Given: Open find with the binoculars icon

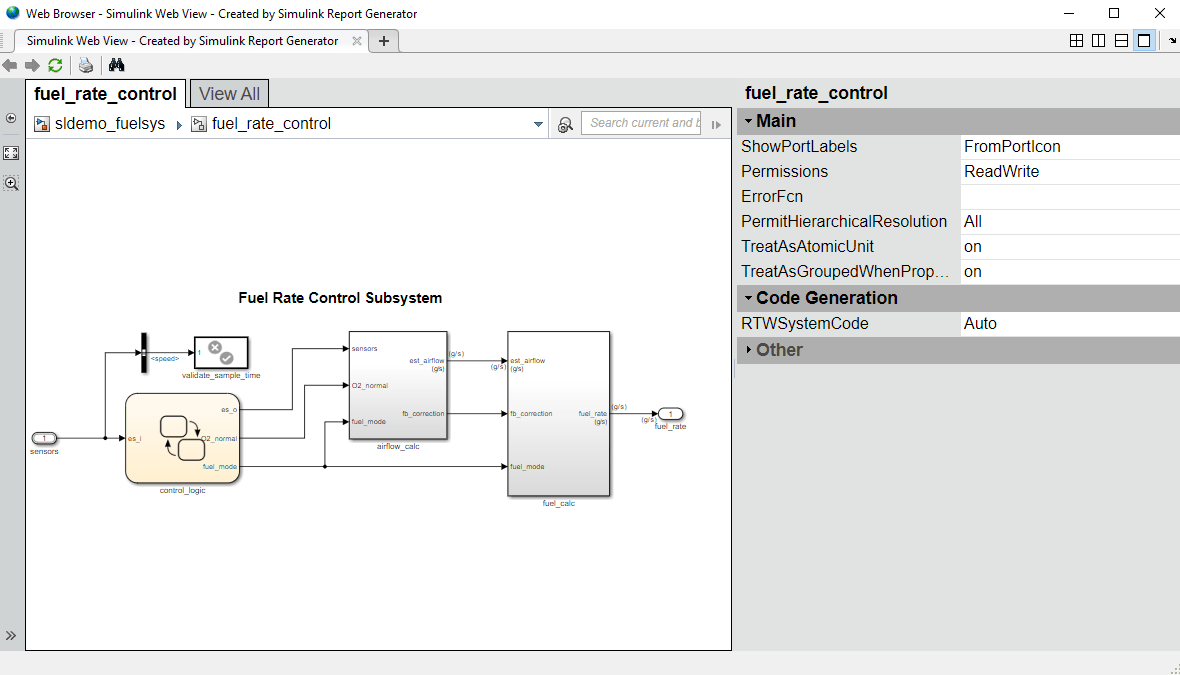Looking at the screenshot, I should pos(116,65).
